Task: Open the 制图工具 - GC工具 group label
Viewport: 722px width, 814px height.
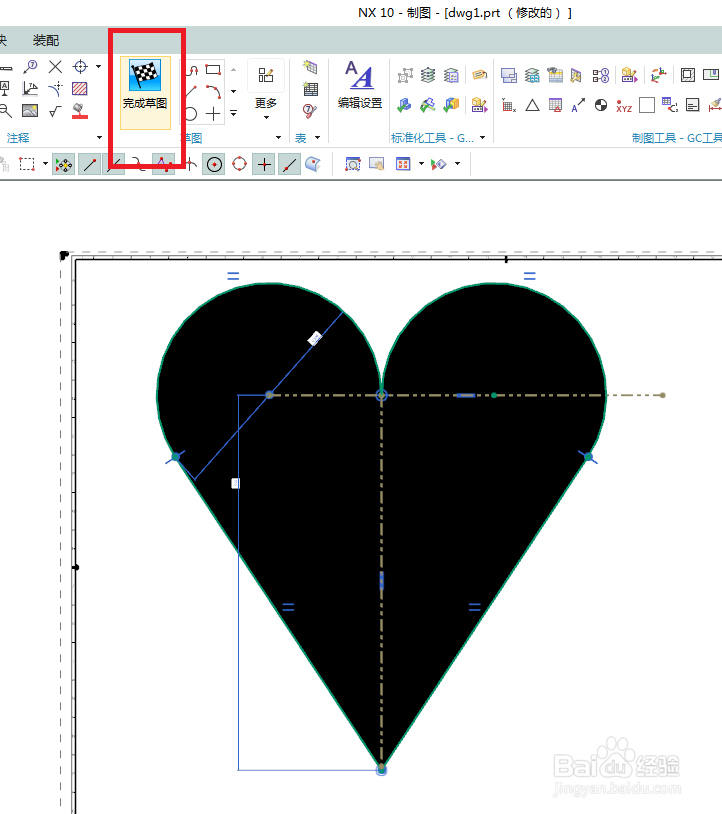Action: [677, 138]
